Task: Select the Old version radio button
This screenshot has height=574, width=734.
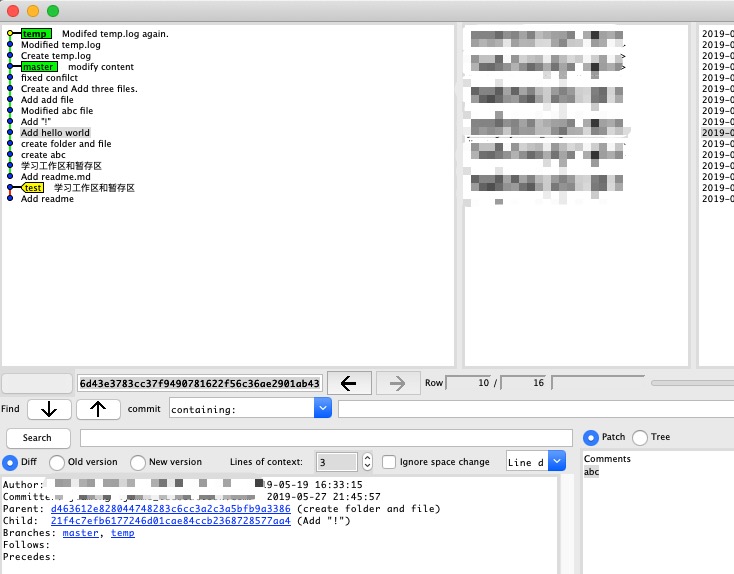Action: (57, 462)
